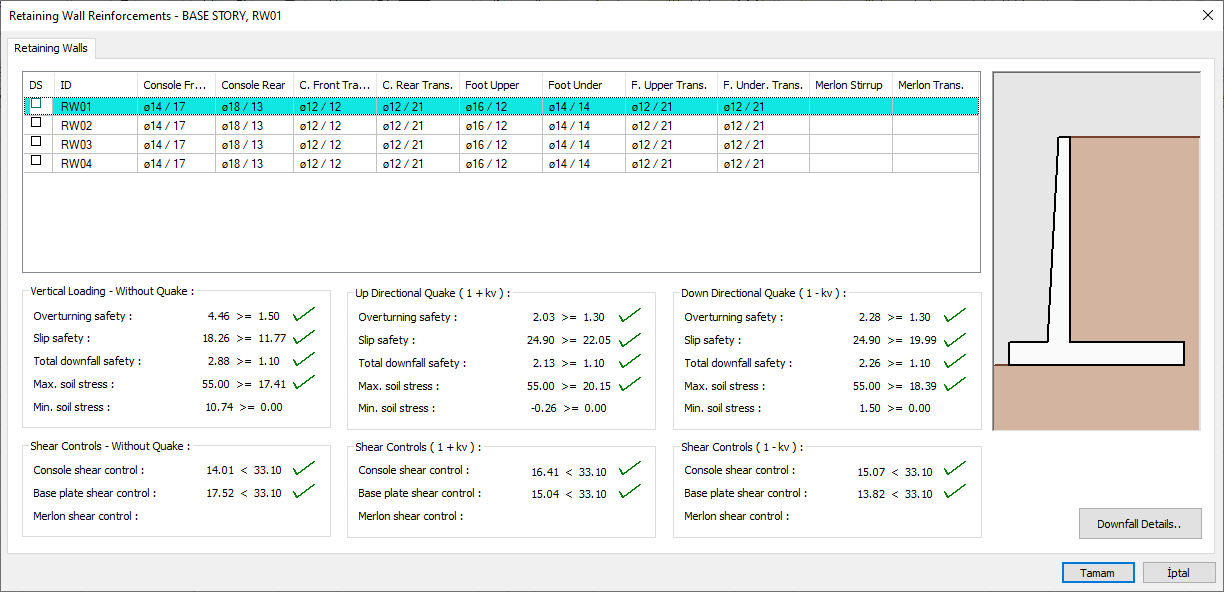Click checkmark next to Console shear control (1 + kv)
Image resolution: width=1224 pixels, height=592 pixels.
click(629, 469)
